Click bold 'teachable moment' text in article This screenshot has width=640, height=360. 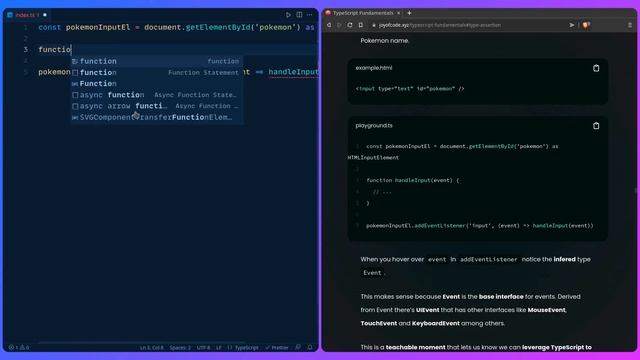416,347
